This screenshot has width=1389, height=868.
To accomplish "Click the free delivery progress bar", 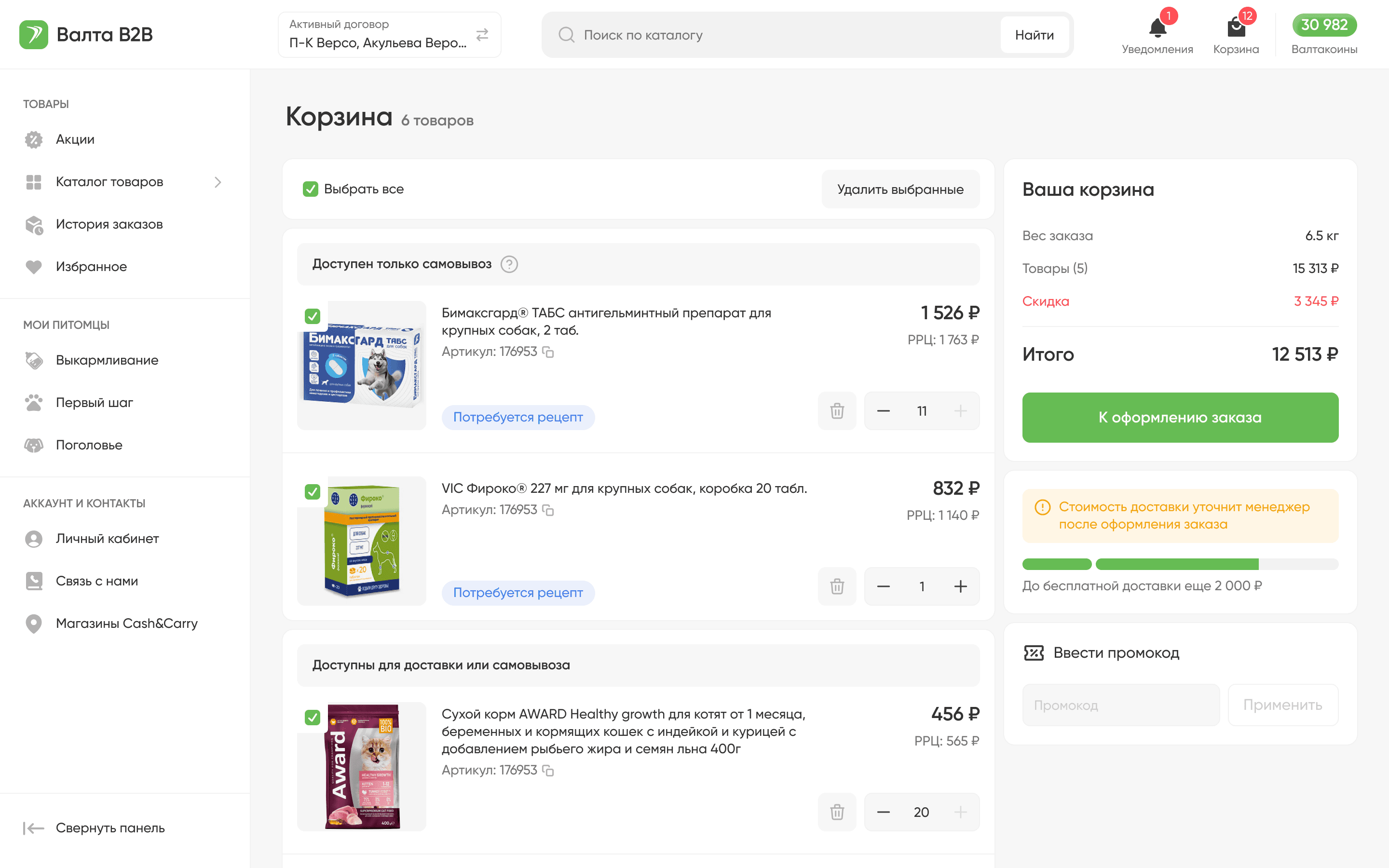I will click(1180, 564).
